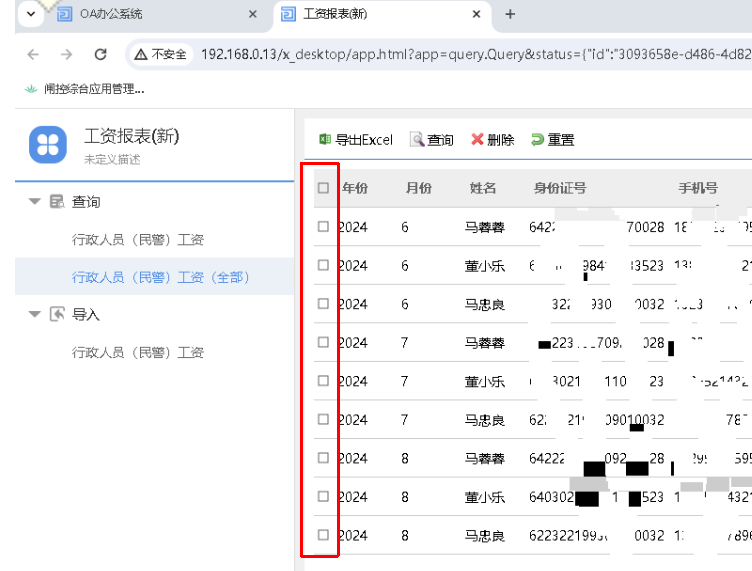Click the 不安全 security warning indicator
The image size is (752, 571).
point(160,54)
